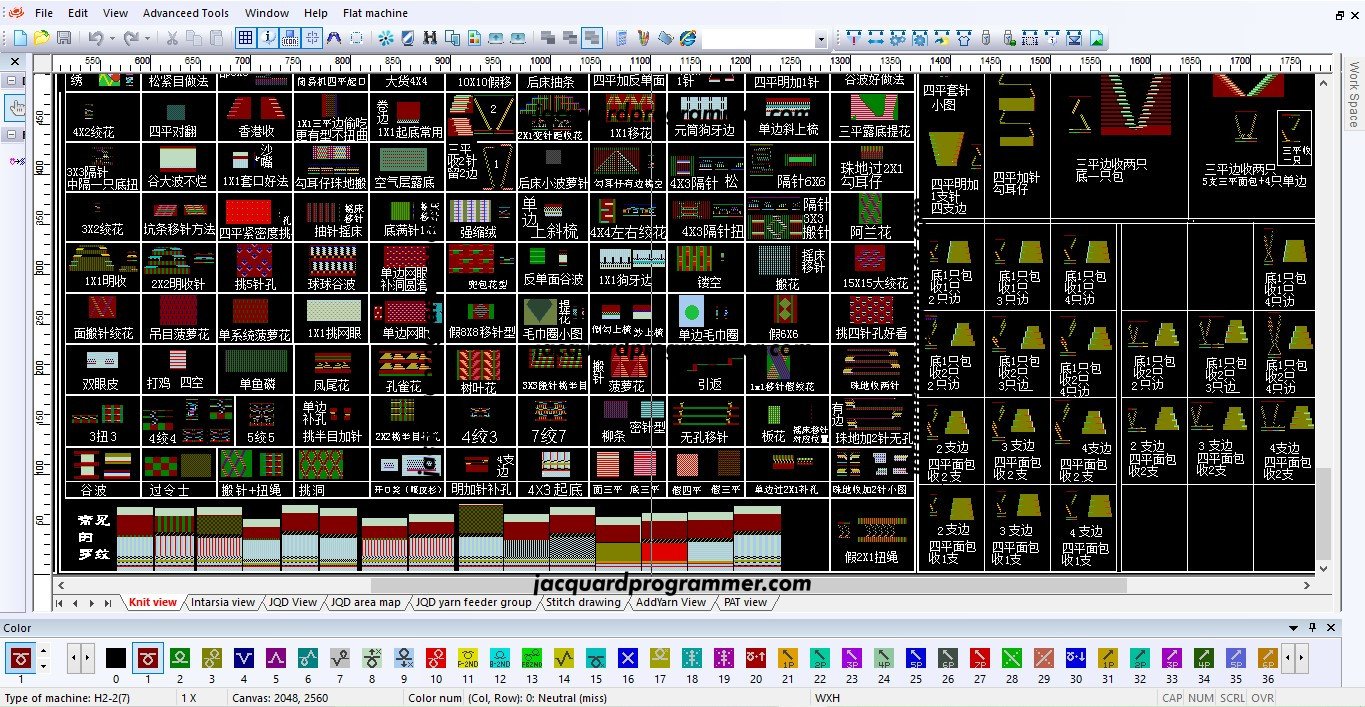Click the Internet Explorer globe icon
The image size is (1365, 707).
coord(688,38)
